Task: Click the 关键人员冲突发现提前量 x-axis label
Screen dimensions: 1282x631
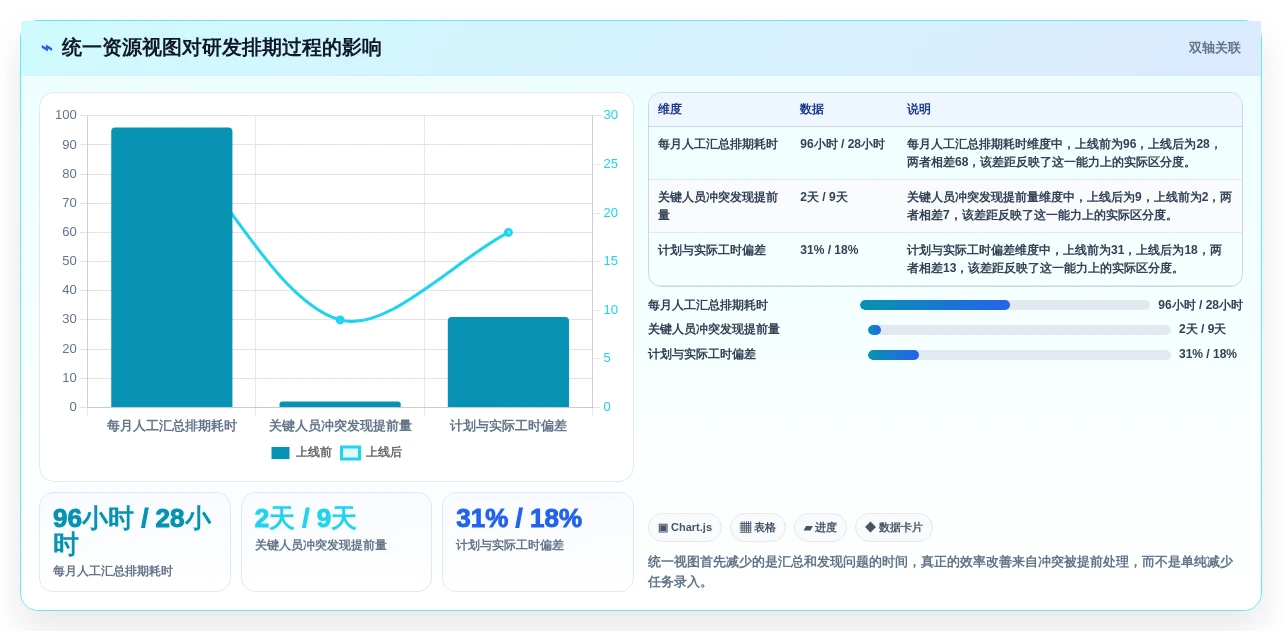Action: click(340, 425)
